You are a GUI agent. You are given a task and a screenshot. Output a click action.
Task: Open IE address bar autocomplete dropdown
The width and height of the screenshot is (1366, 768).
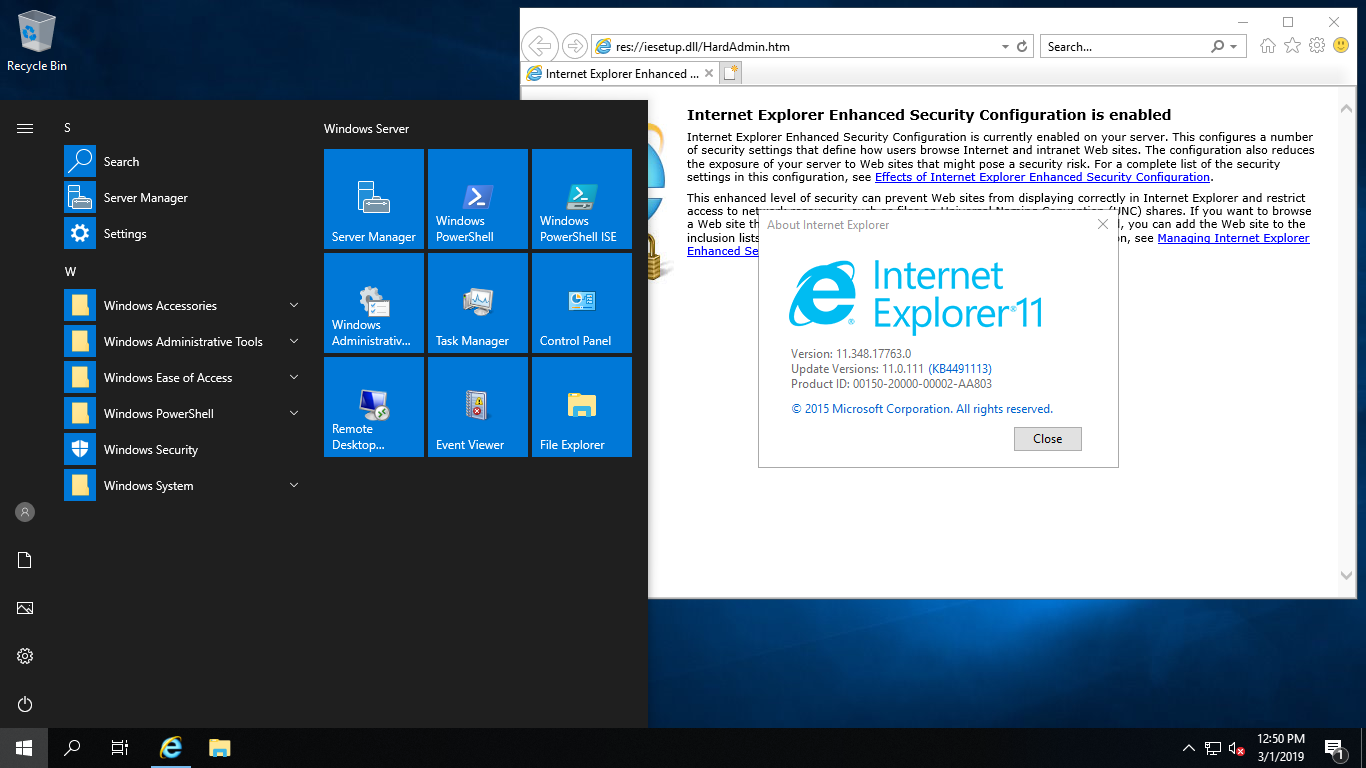coord(1006,47)
